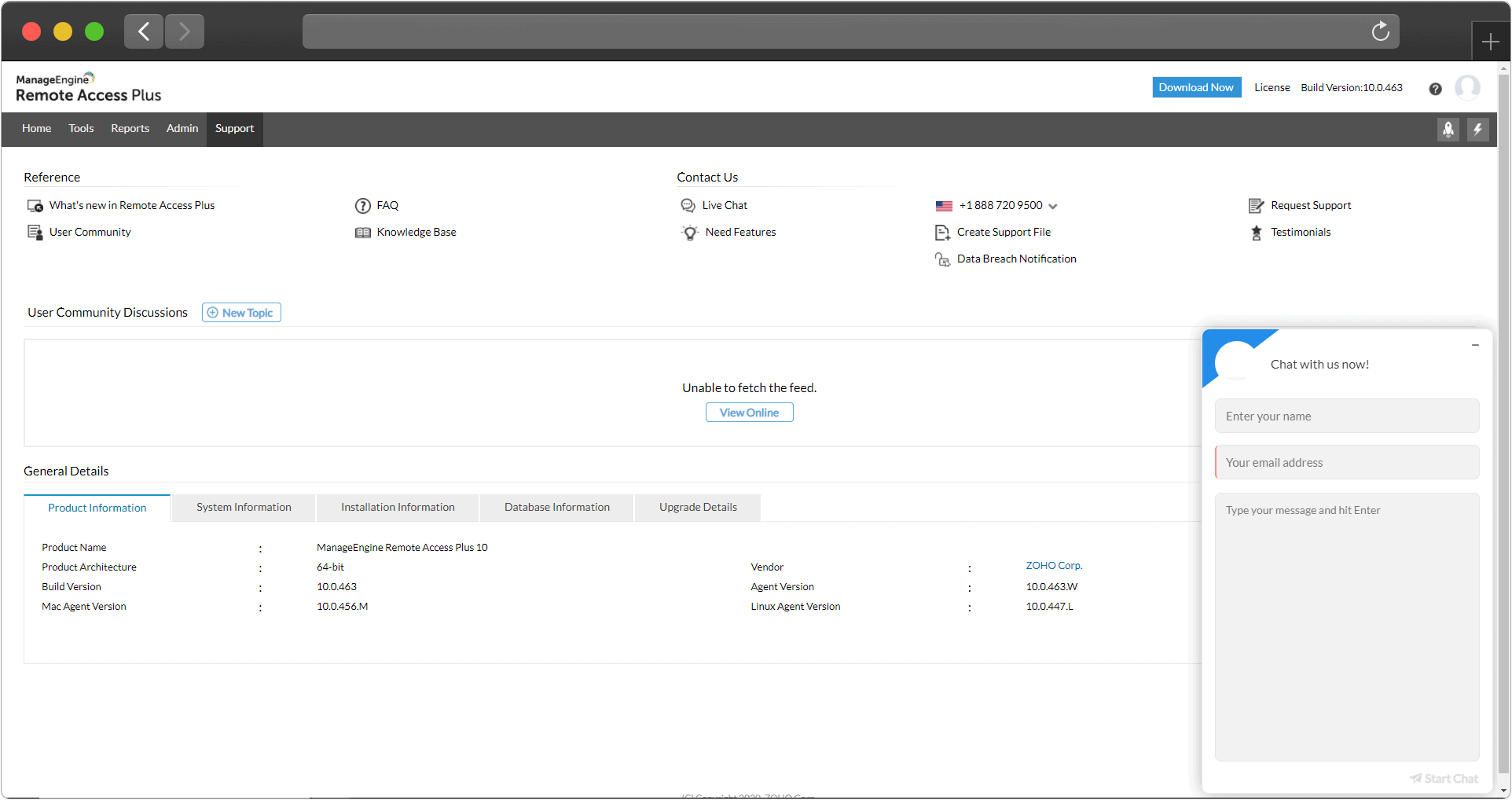Click the lightning bolt quick actions icon

1477,130
